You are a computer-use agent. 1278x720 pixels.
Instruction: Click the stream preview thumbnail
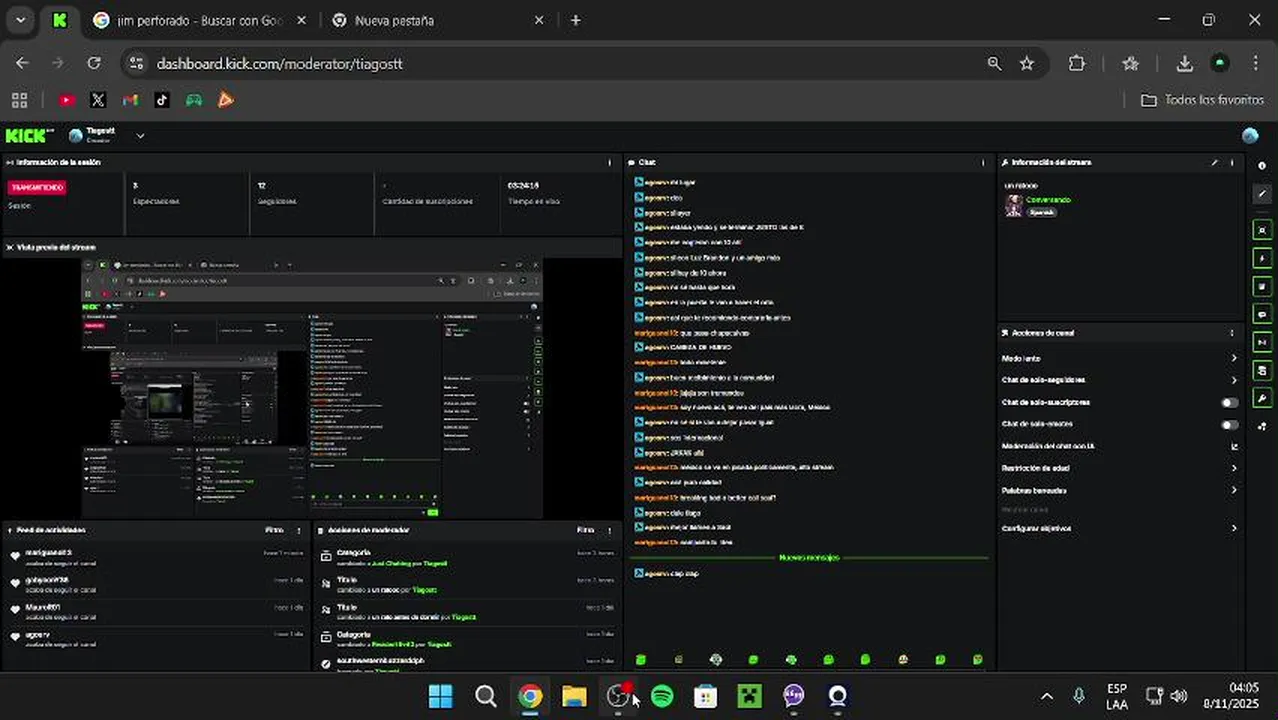311,388
